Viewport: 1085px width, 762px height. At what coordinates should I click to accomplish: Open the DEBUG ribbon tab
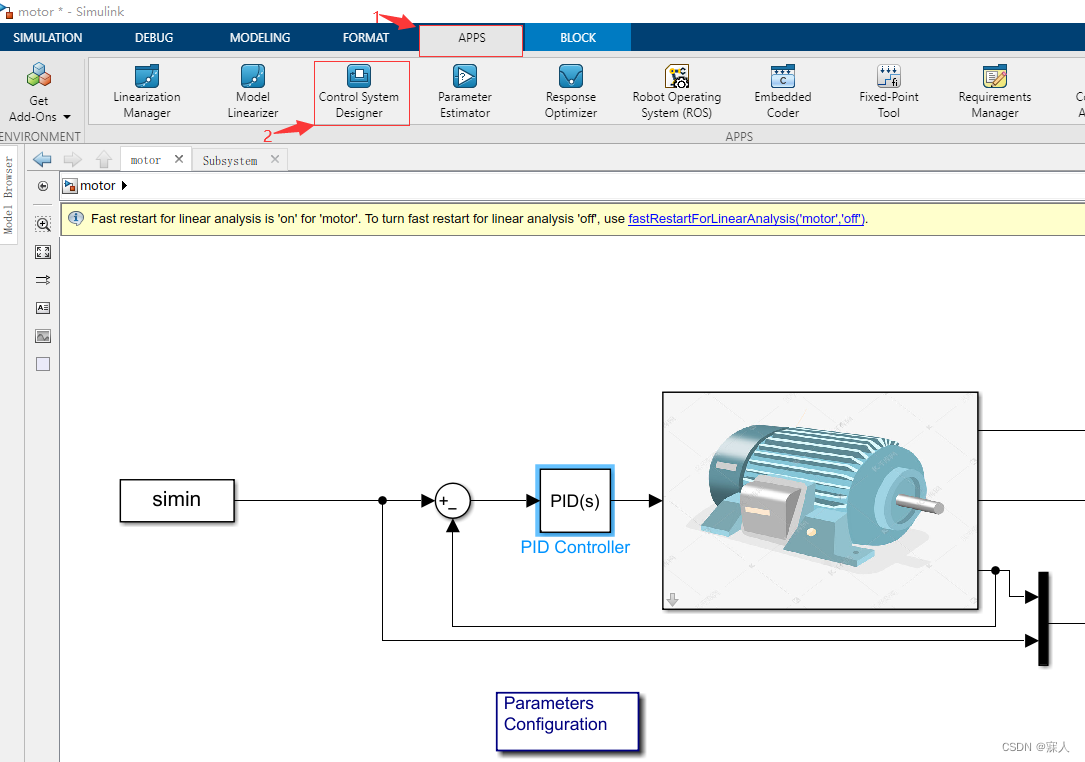click(153, 37)
